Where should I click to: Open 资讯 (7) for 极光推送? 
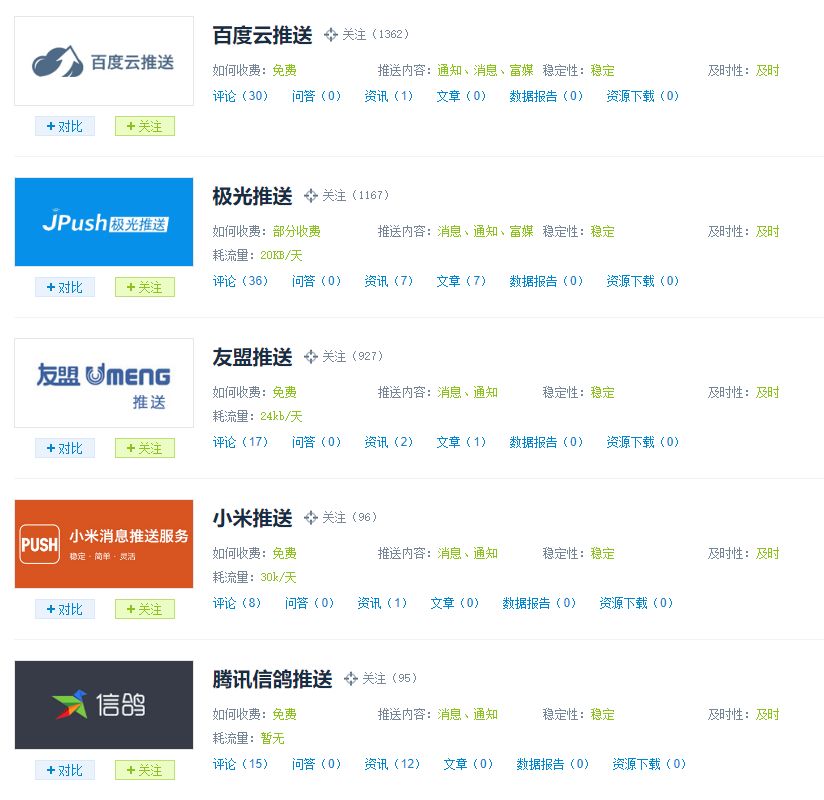tap(389, 281)
